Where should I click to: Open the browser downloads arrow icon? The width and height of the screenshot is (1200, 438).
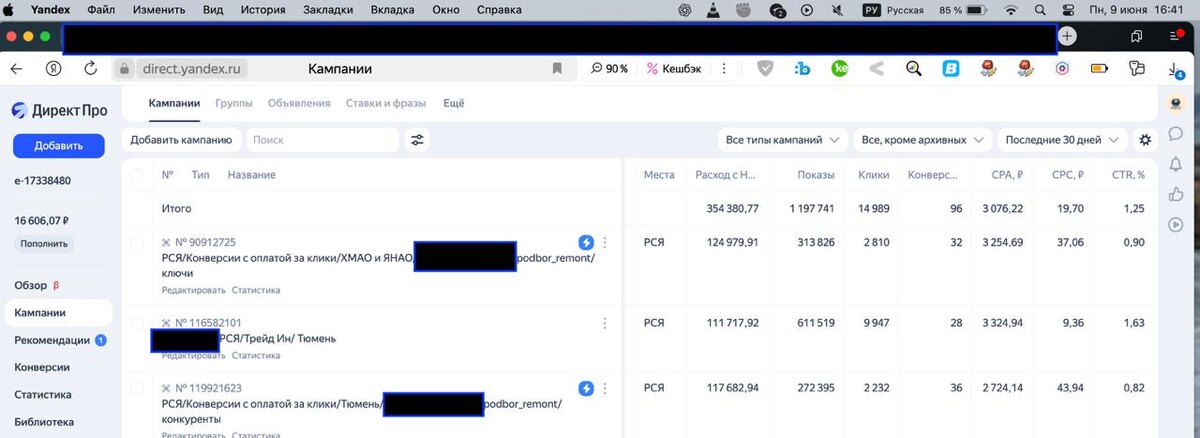(x=1177, y=69)
